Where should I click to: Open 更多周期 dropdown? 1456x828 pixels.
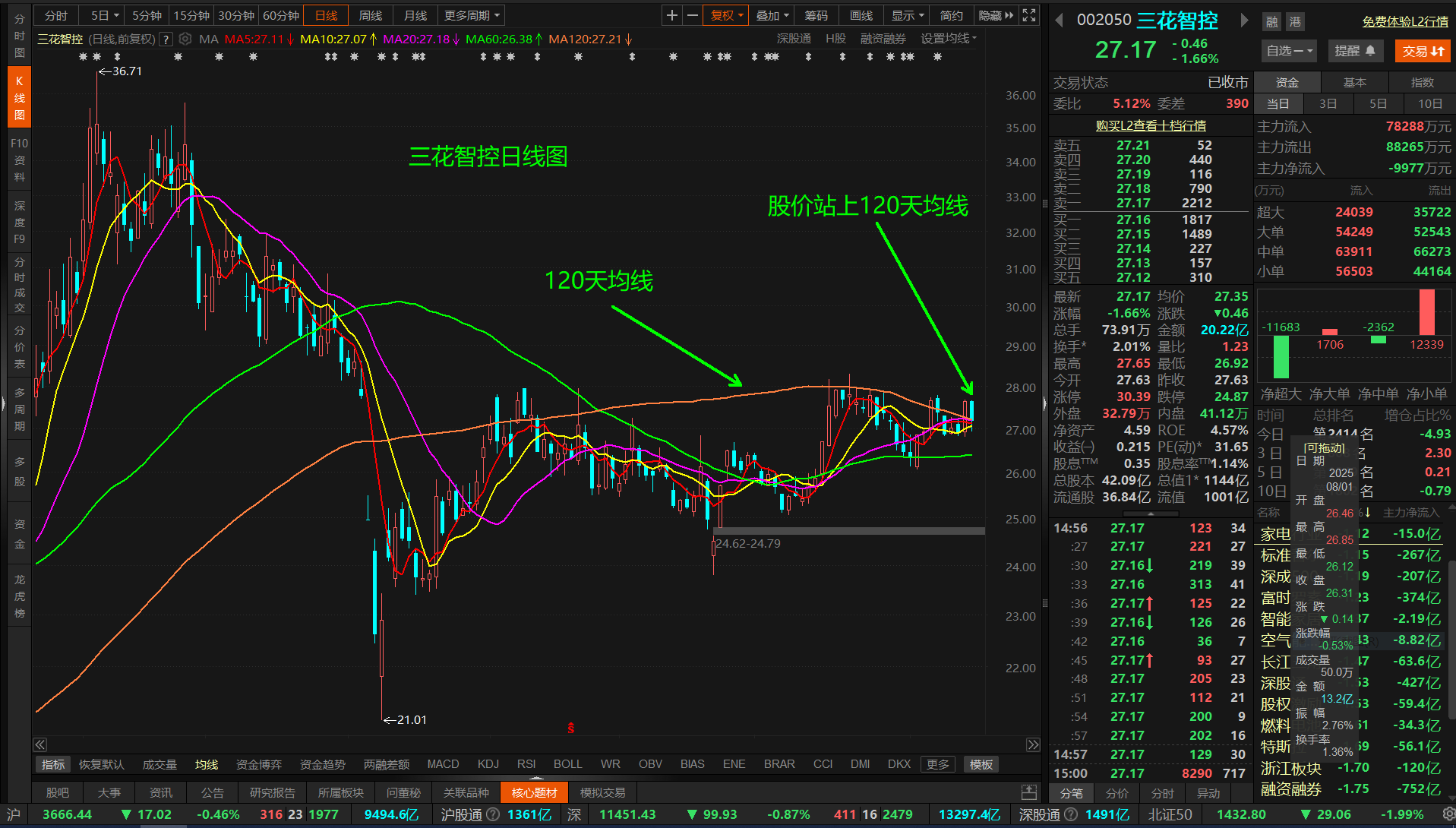pos(472,15)
